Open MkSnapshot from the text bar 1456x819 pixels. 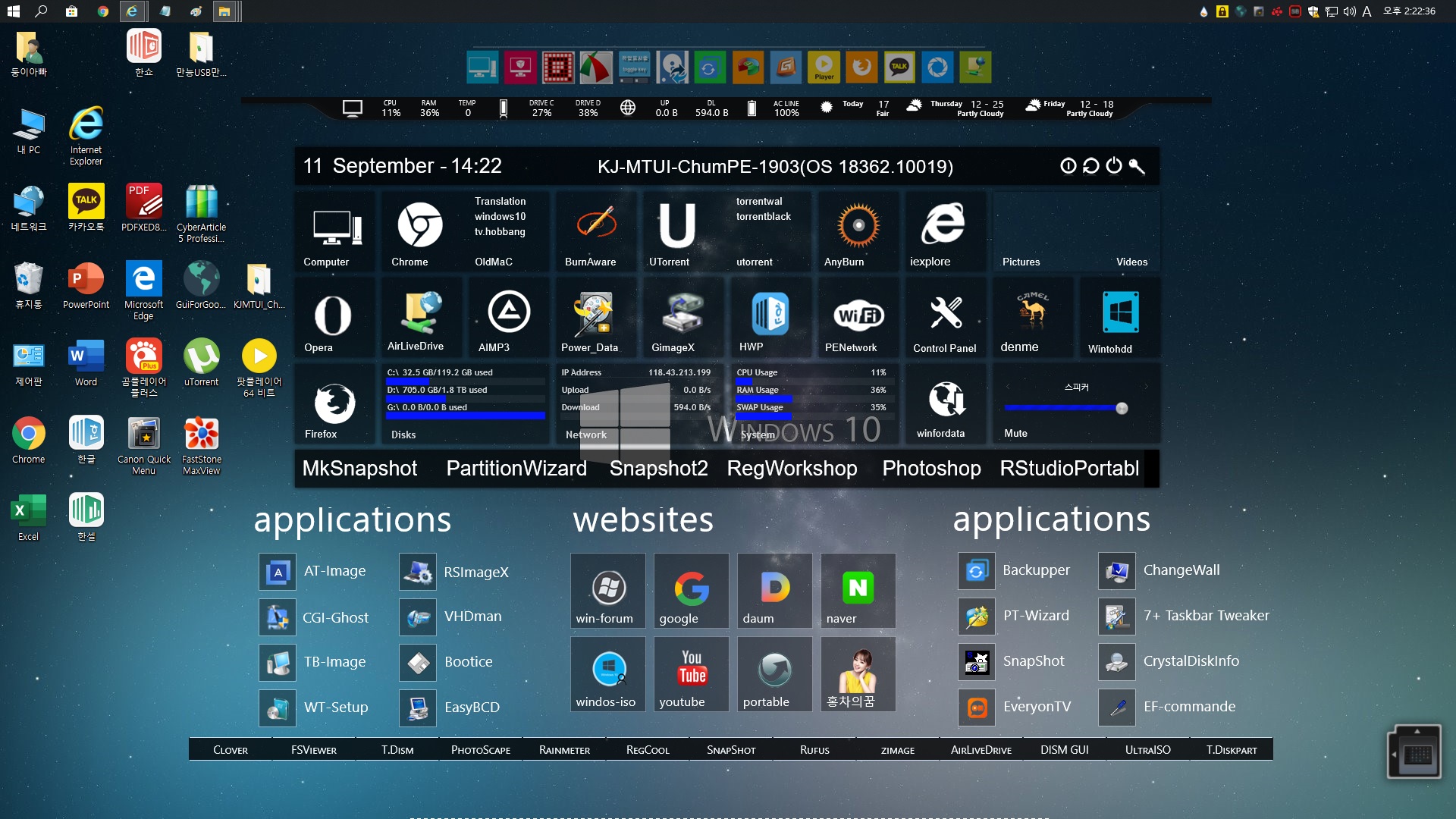tap(359, 469)
